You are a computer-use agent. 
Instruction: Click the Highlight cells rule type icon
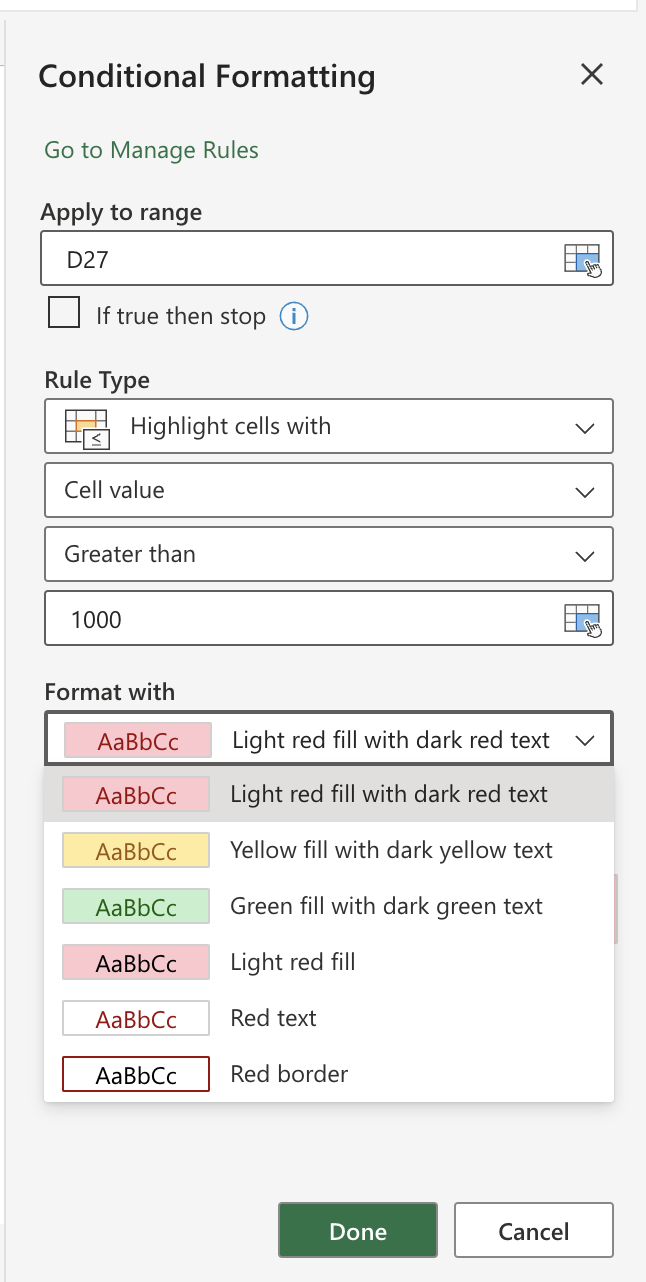87,427
